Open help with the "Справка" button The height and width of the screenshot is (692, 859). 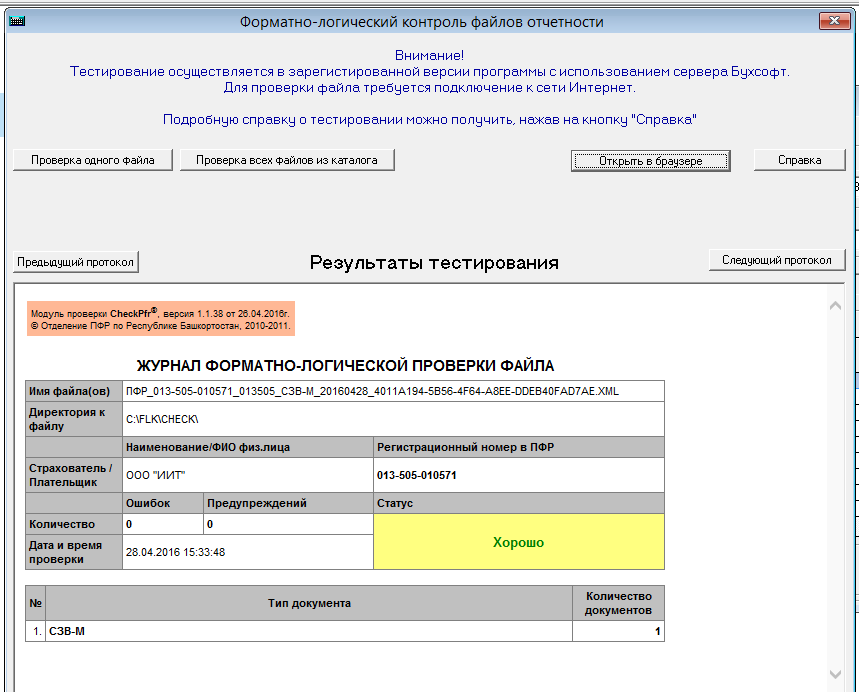(x=799, y=160)
